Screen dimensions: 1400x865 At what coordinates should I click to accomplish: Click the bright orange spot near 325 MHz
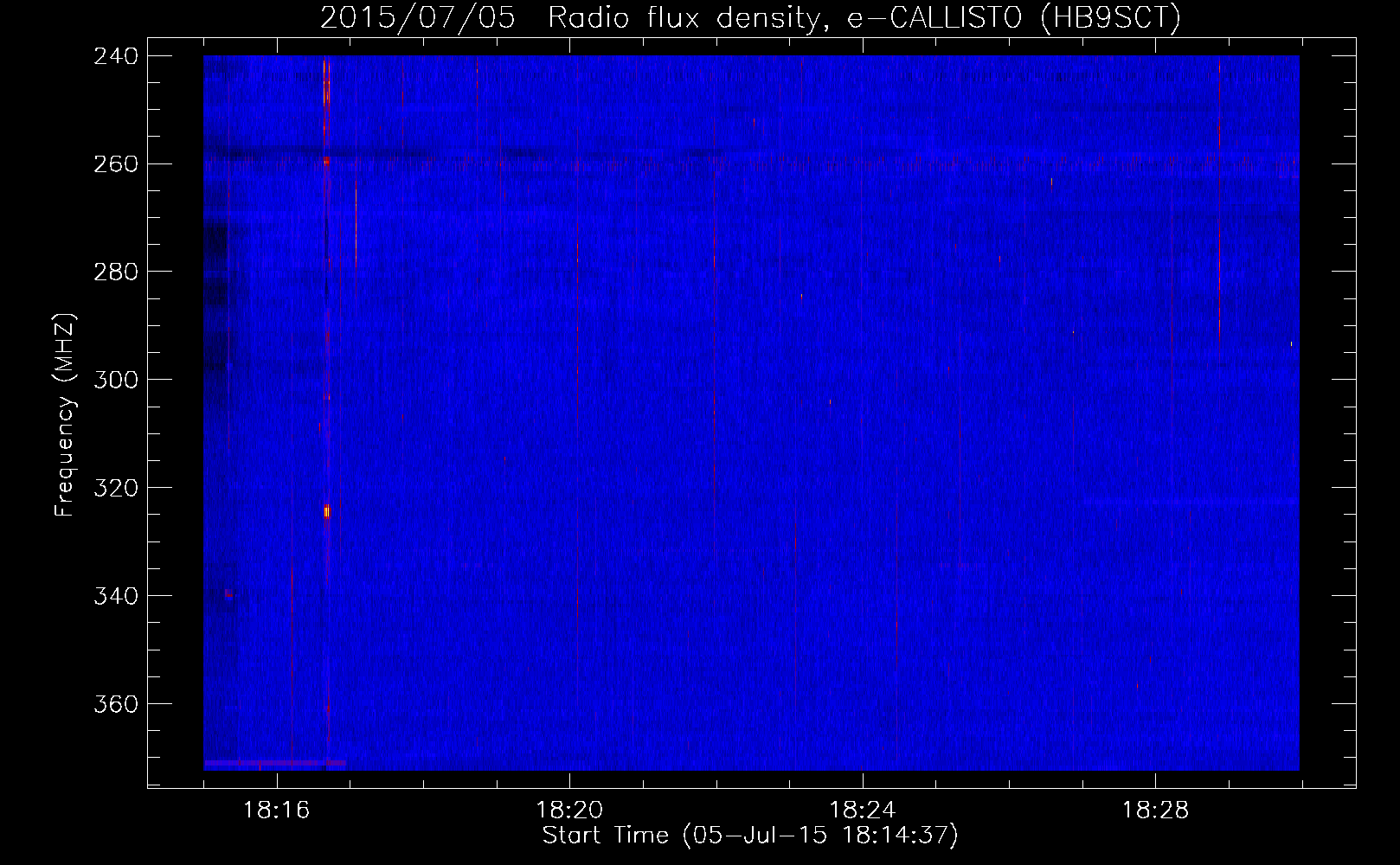point(327,511)
